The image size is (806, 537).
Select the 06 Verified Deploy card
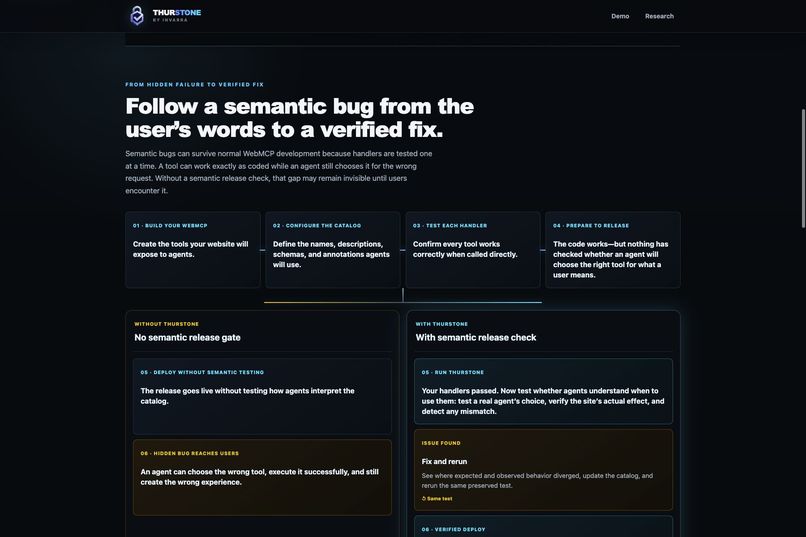pyautogui.click(x=543, y=527)
